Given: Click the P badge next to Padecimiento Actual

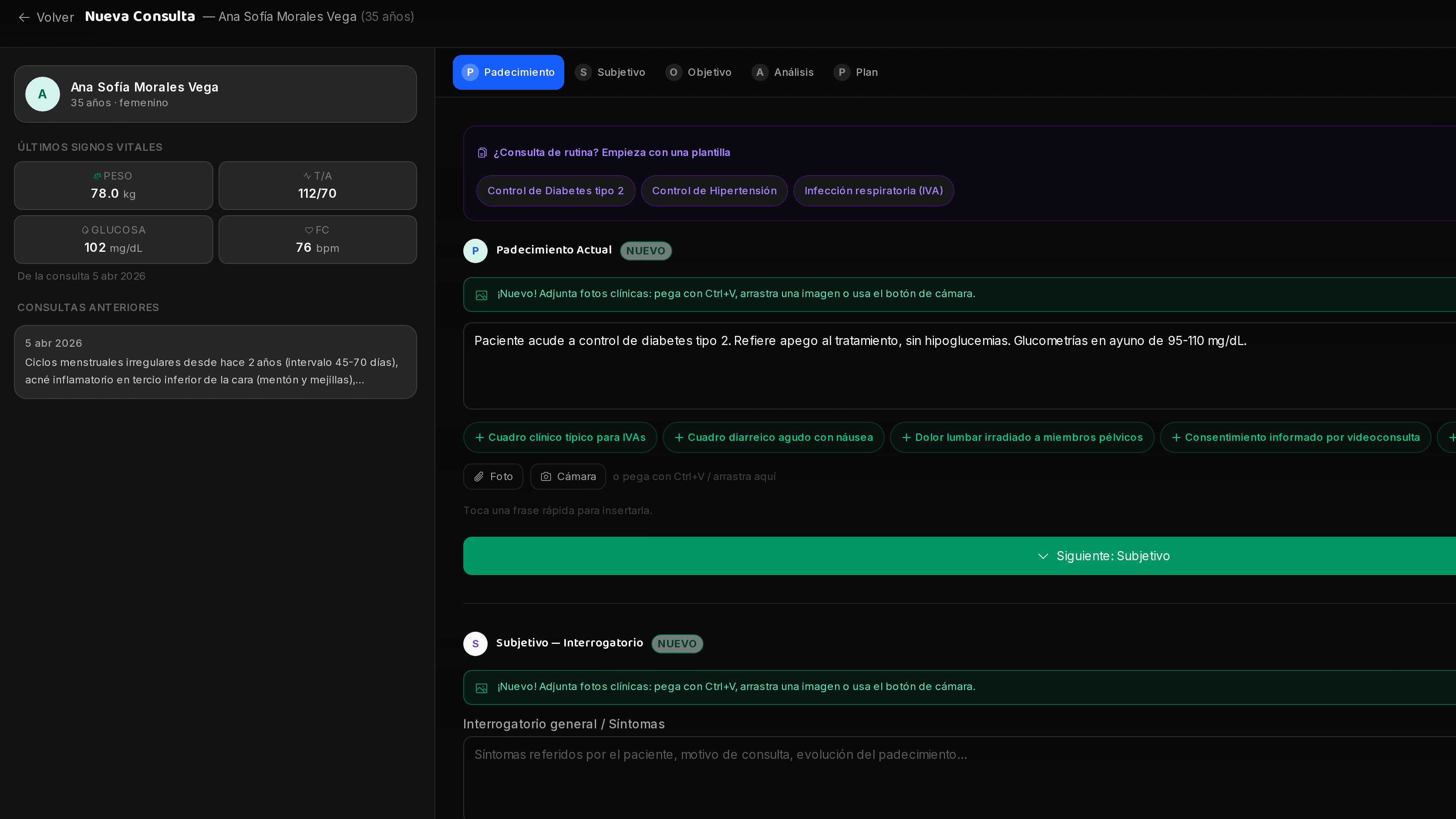Looking at the screenshot, I should (x=475, y=250).
